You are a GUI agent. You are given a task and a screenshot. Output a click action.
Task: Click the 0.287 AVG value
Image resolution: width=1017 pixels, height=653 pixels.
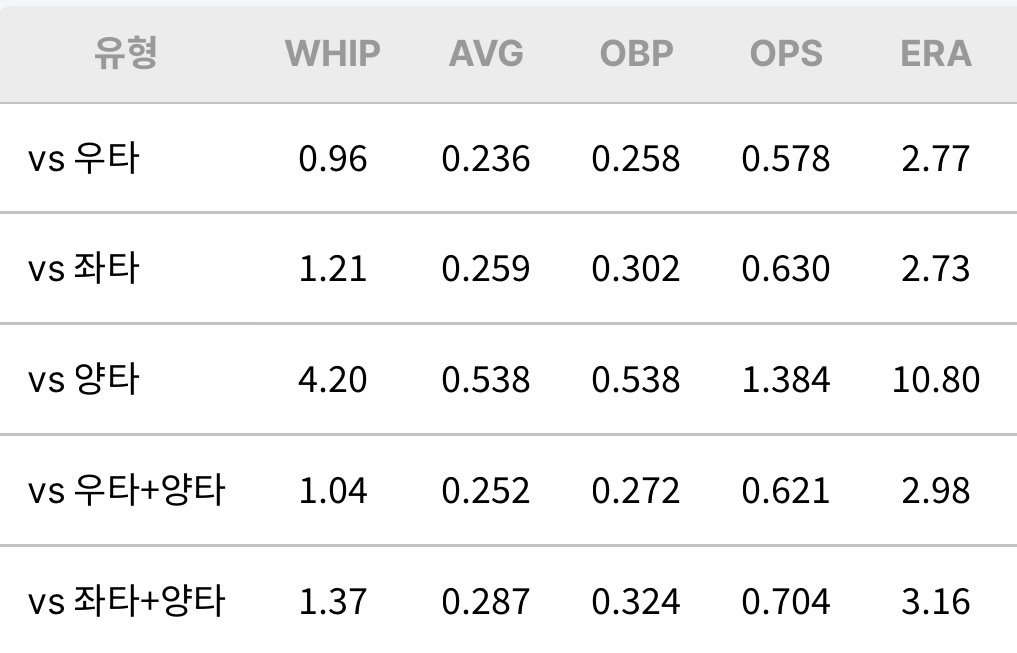486,602
